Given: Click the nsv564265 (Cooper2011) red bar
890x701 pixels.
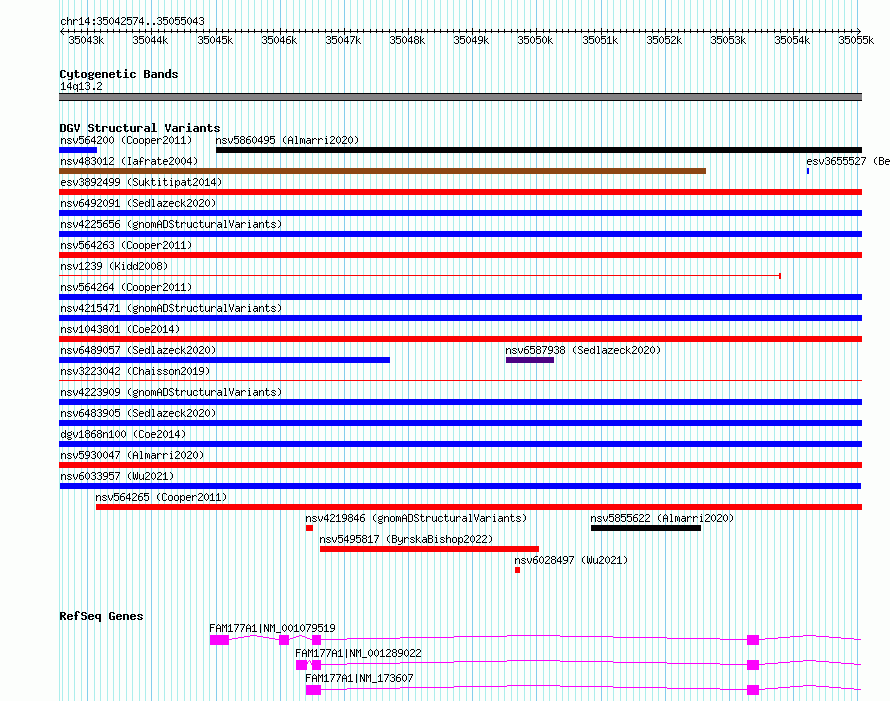Looking at the screenshot, I should point(478,507).
